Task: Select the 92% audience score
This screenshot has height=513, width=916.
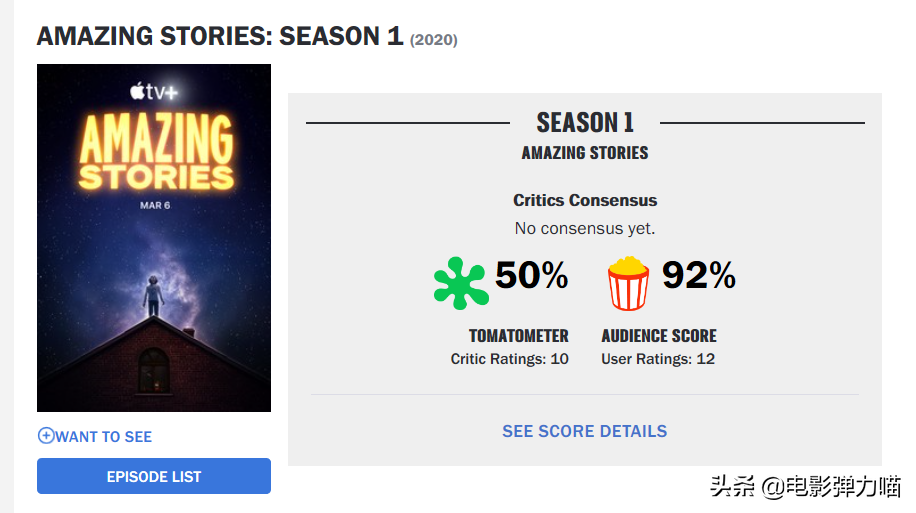Action: click(699, 275)
